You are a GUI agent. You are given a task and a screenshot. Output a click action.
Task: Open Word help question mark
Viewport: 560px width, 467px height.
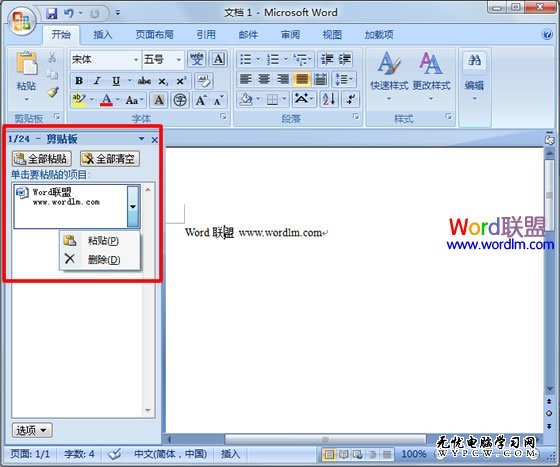tap(547, 35)
